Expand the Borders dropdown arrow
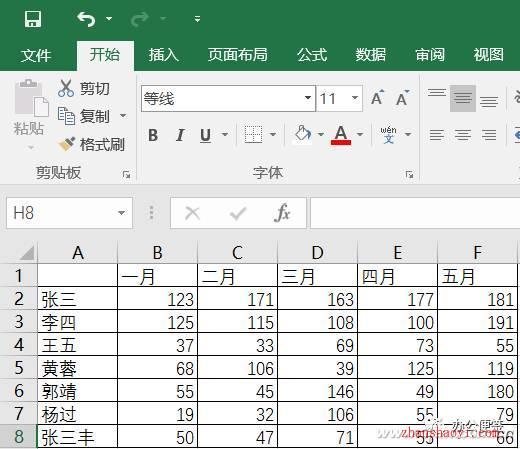Screen dimensions: 520x449 [x=273, y=135]
